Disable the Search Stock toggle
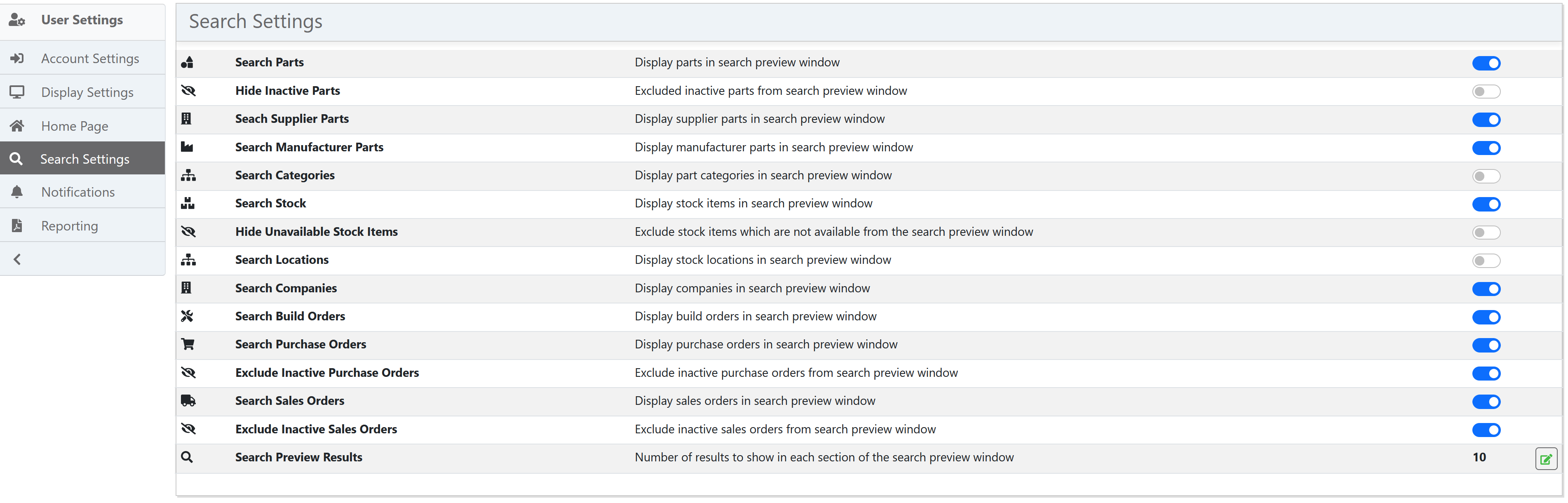Image resolution: width=1568 pixels, height=503 pixels. point(1486,204)
